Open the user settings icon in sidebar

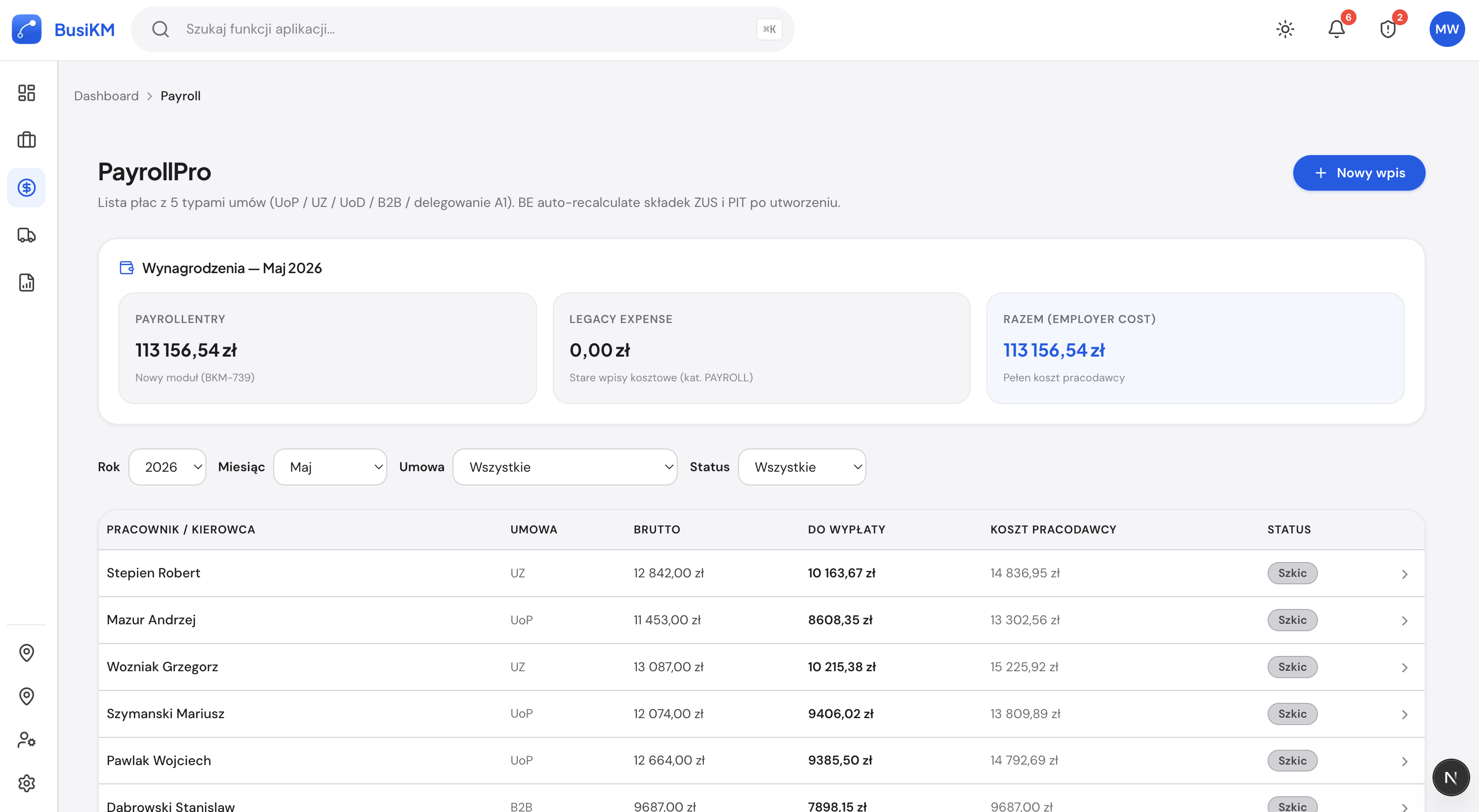[26, 740]
